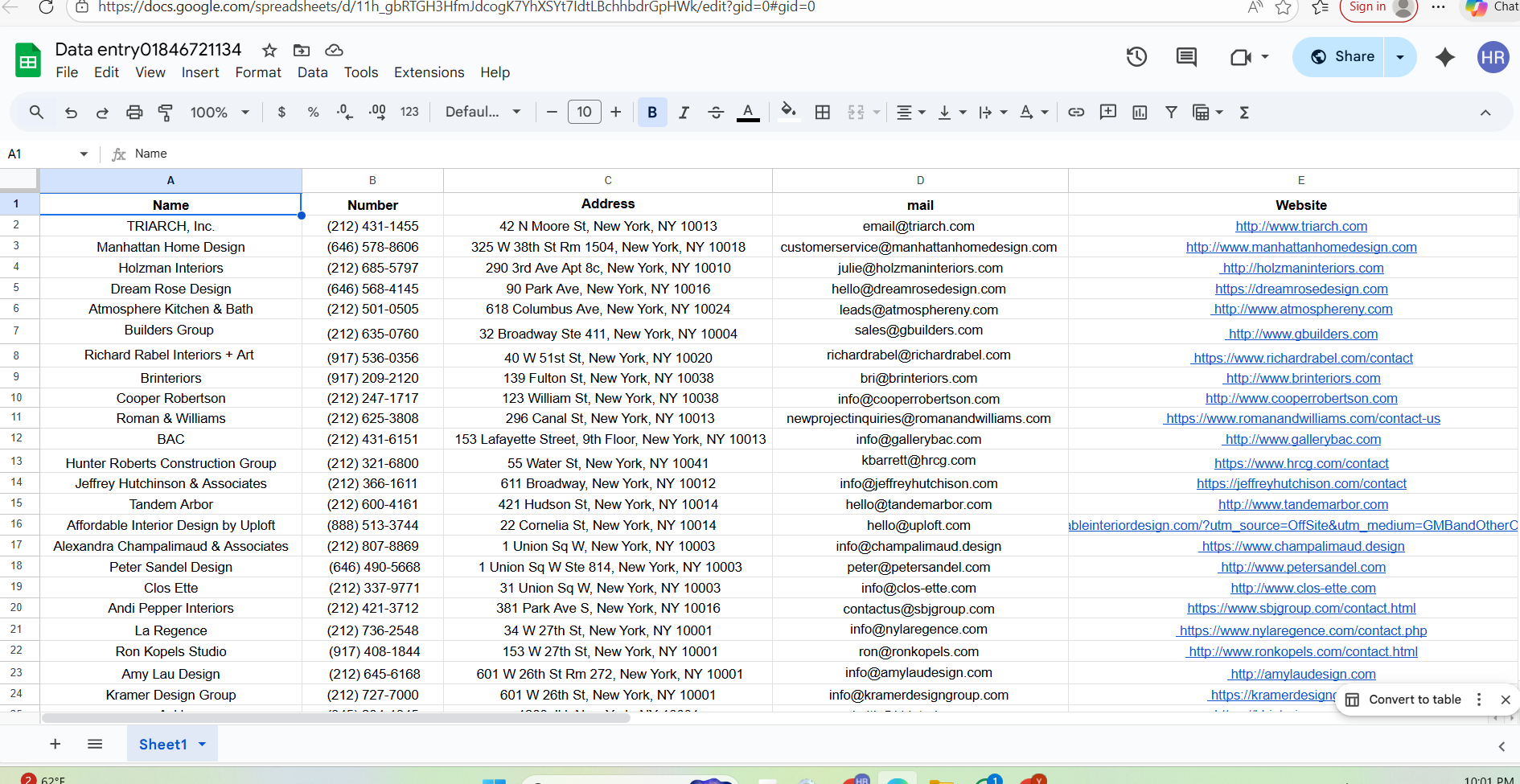This screenshot has width=1520, height=784.
Task: Open the Extensions menu
Action: click(x=429, y=72)
